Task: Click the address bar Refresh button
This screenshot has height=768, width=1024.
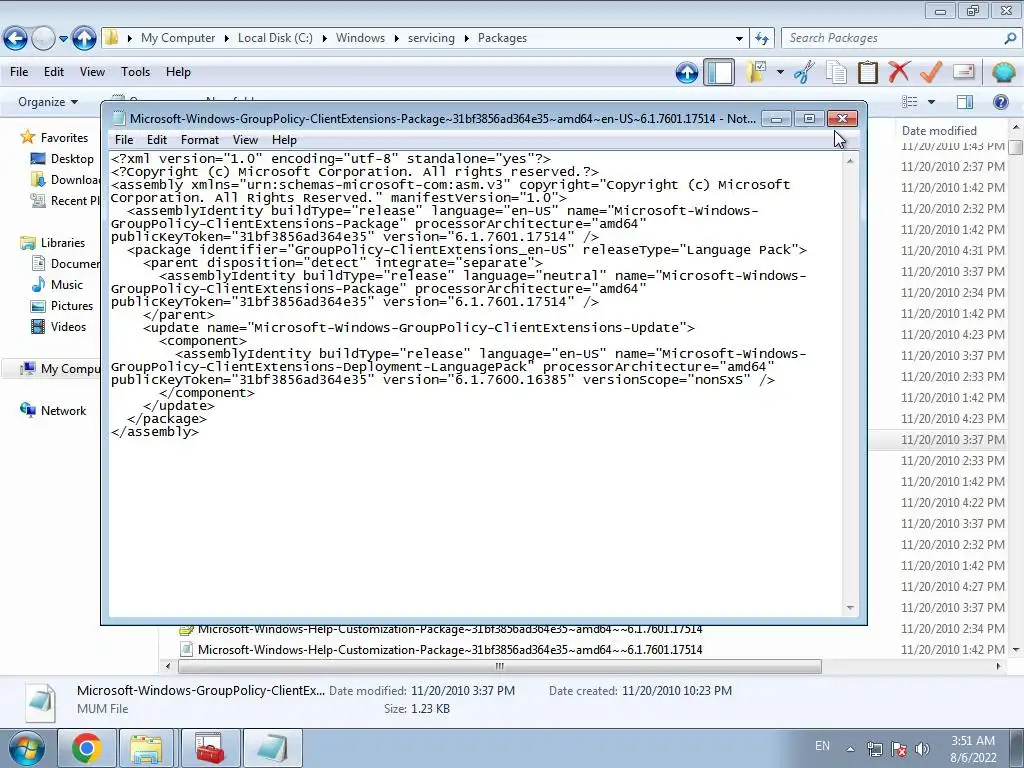Action: point(762,39)
